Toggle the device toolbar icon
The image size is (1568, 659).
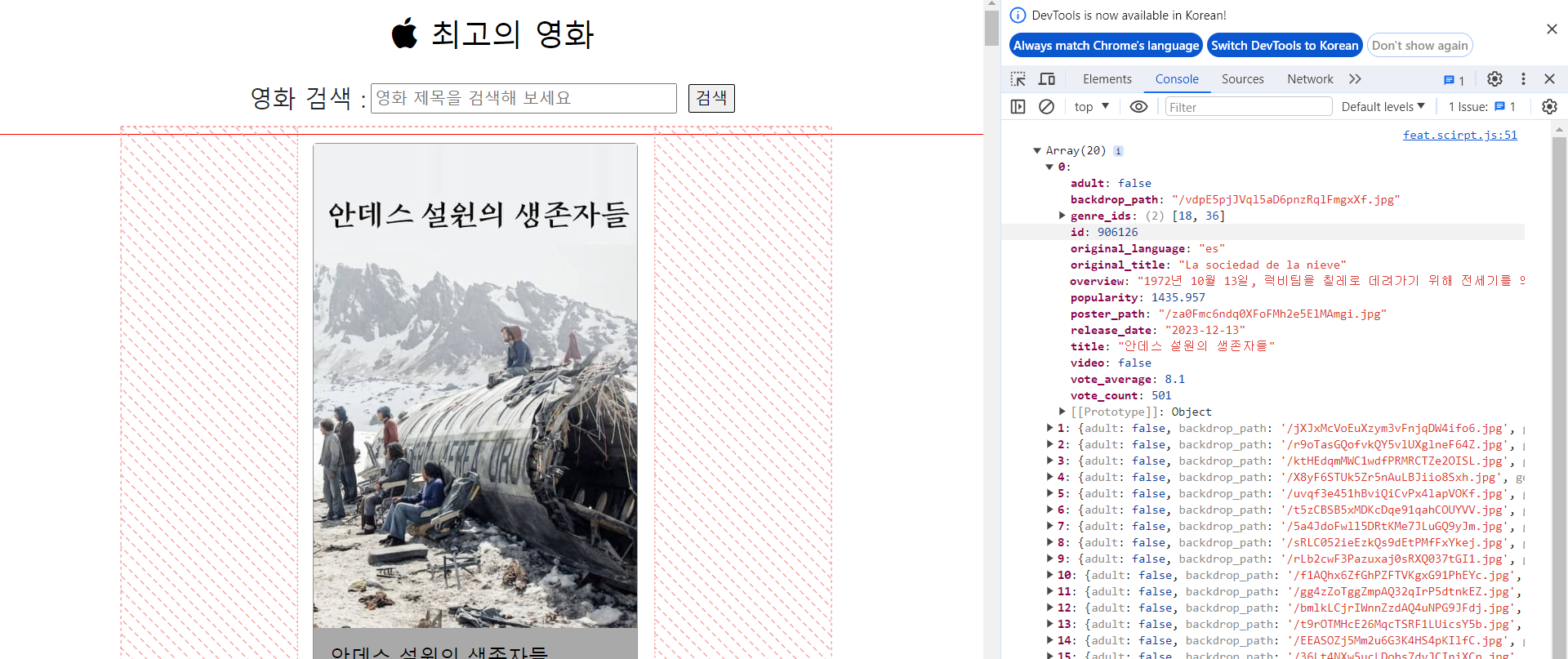coord(1047,79)
